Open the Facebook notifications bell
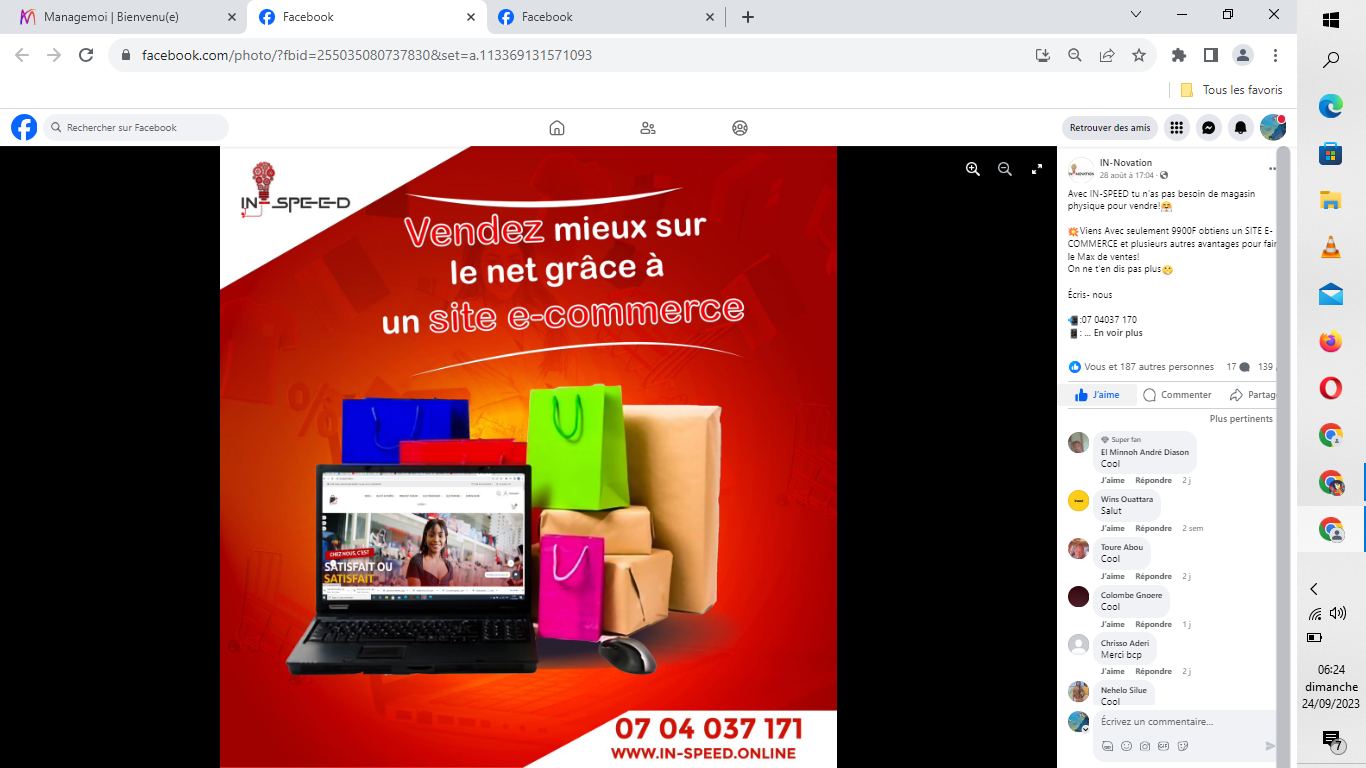Viewport: 1366px width, 768px height. (1240, 128)
